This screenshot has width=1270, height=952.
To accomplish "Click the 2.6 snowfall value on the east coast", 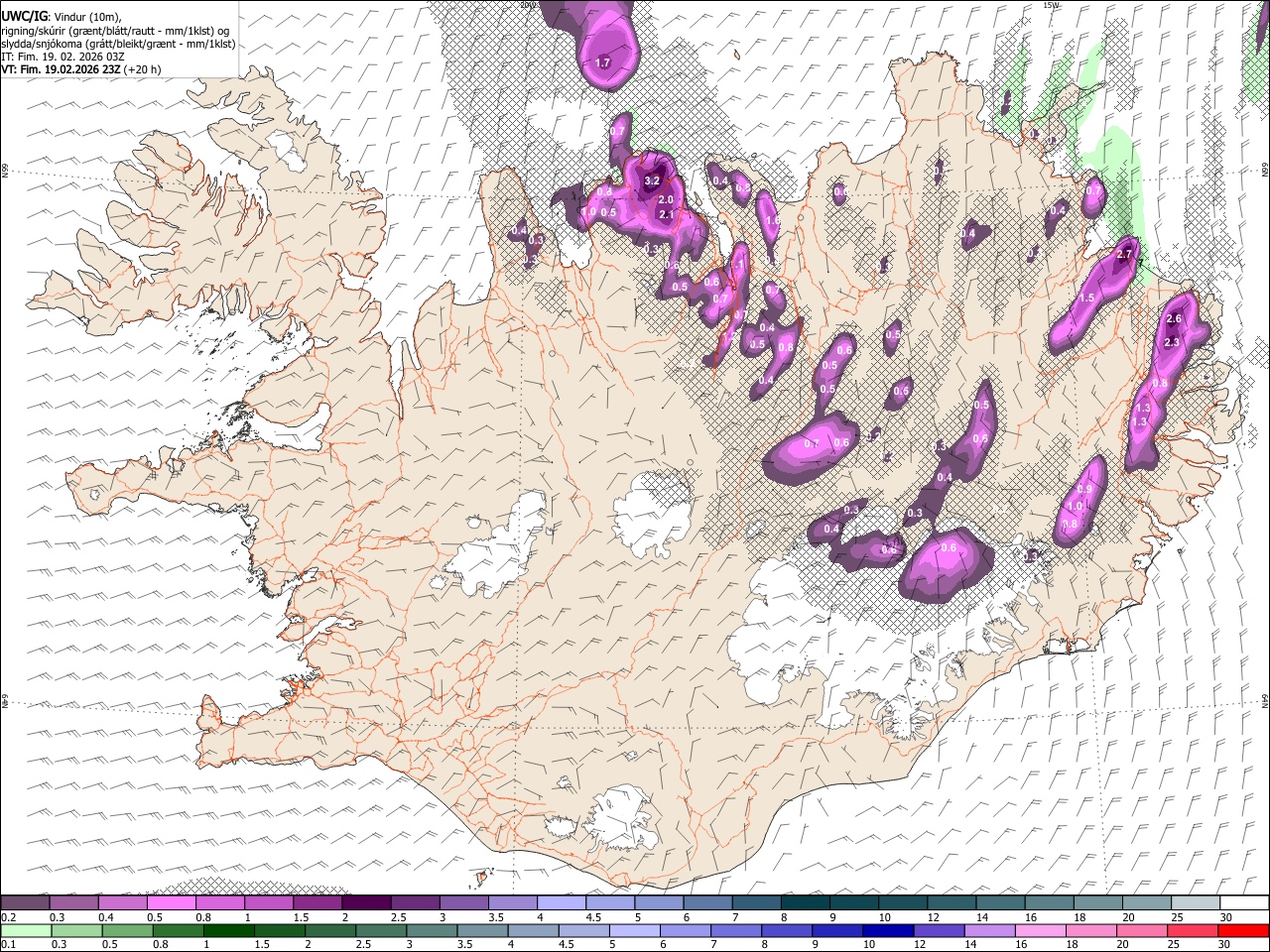I will (x=1174, y=318).
